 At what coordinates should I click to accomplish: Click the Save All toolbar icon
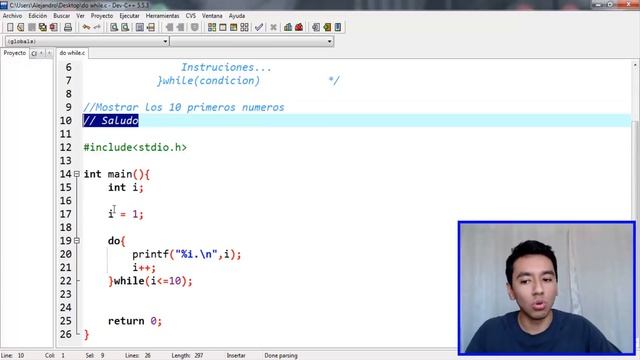point(42,27)
